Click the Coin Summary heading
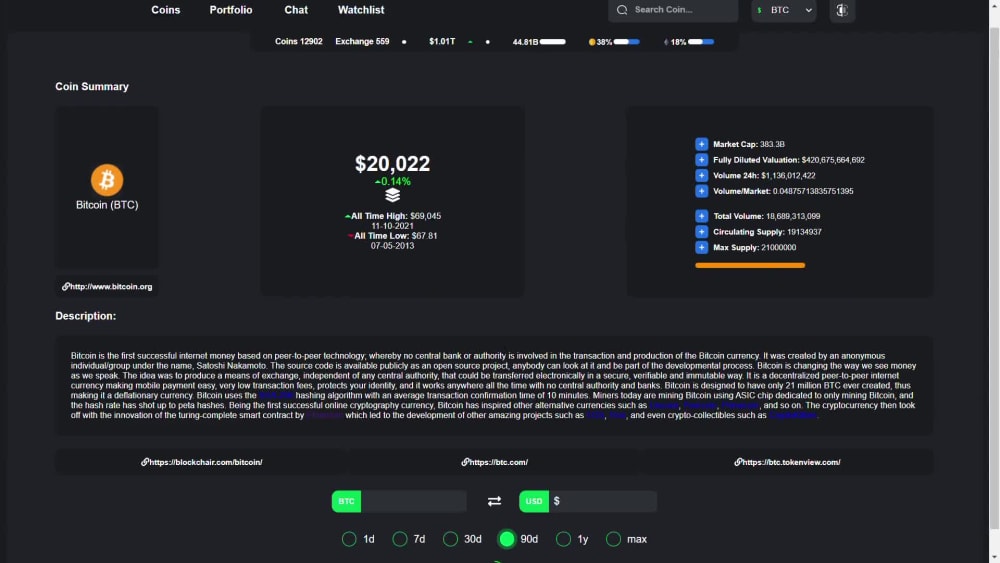This screenshot has height=563, width=1000. coord(92,87)
